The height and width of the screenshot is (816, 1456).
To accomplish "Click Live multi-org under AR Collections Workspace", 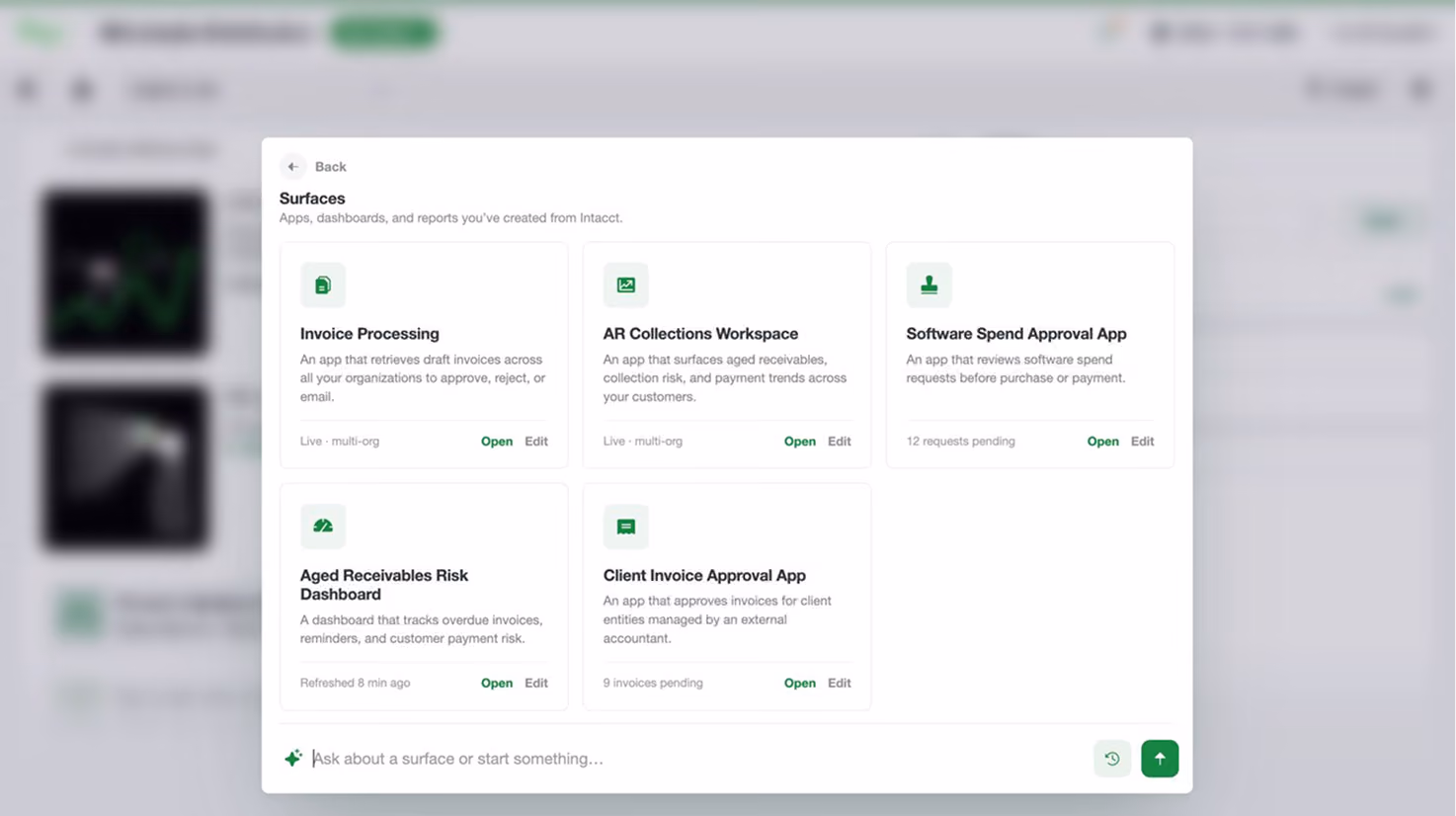I will tap(643, 442).
